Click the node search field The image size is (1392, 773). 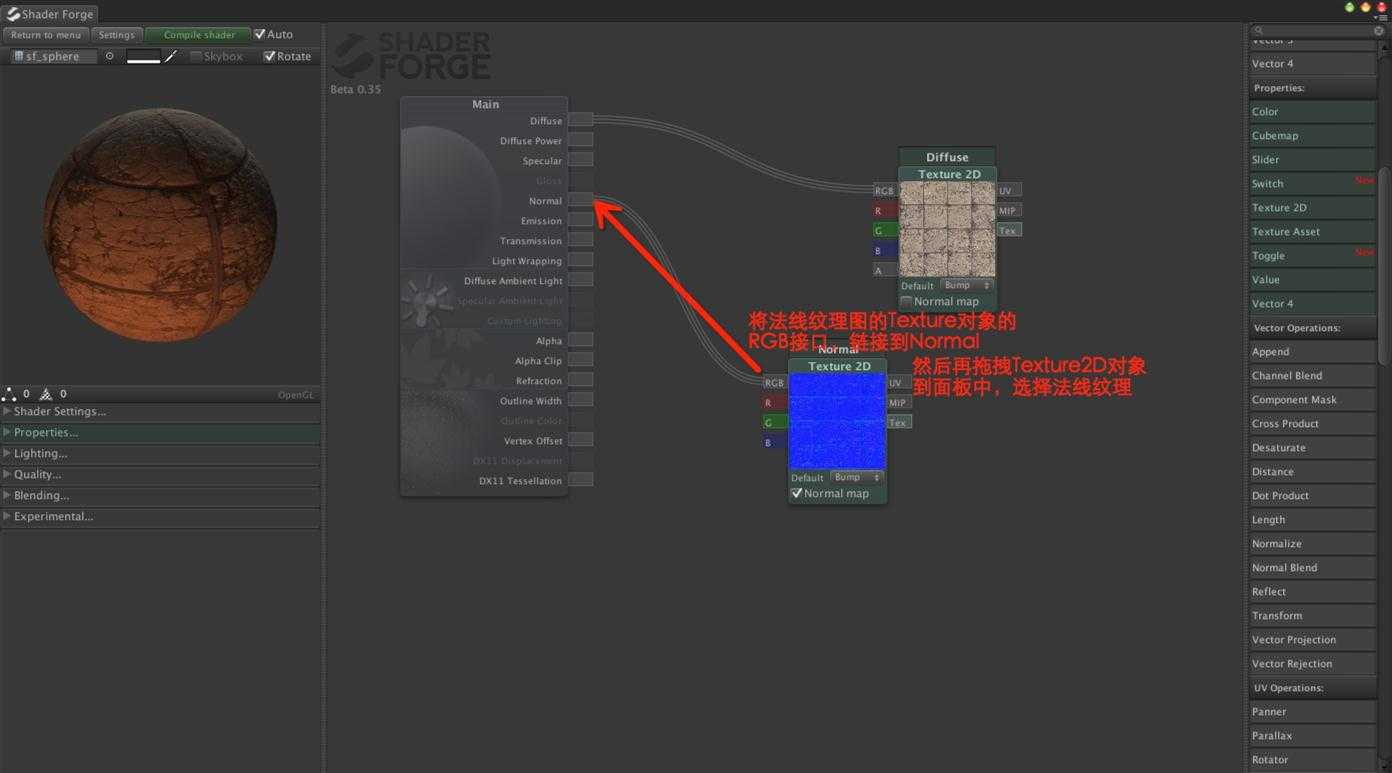pos(1316,31)
